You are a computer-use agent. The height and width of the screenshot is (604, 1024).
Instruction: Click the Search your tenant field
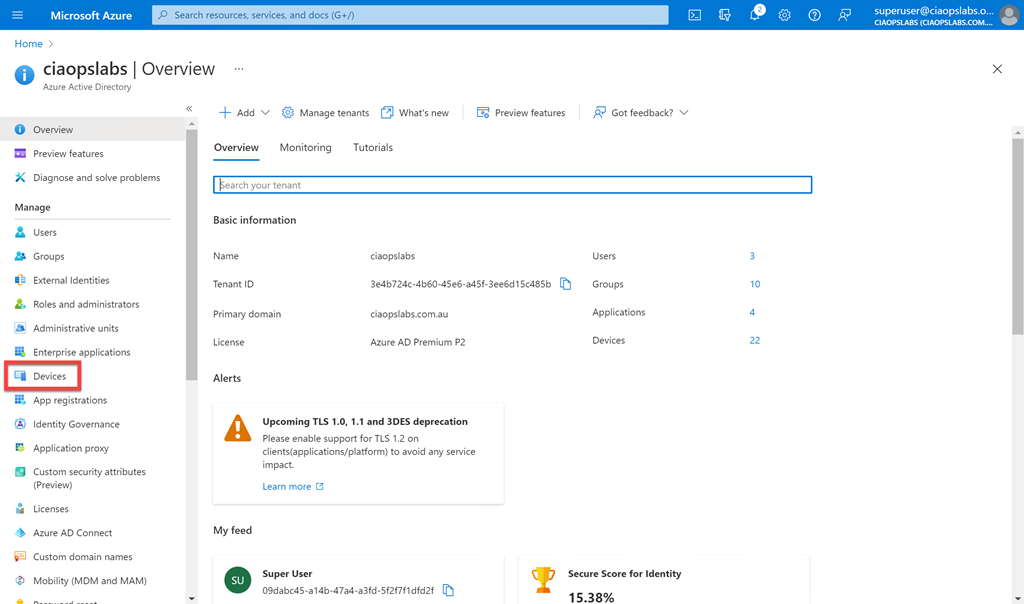pos(512,185)
